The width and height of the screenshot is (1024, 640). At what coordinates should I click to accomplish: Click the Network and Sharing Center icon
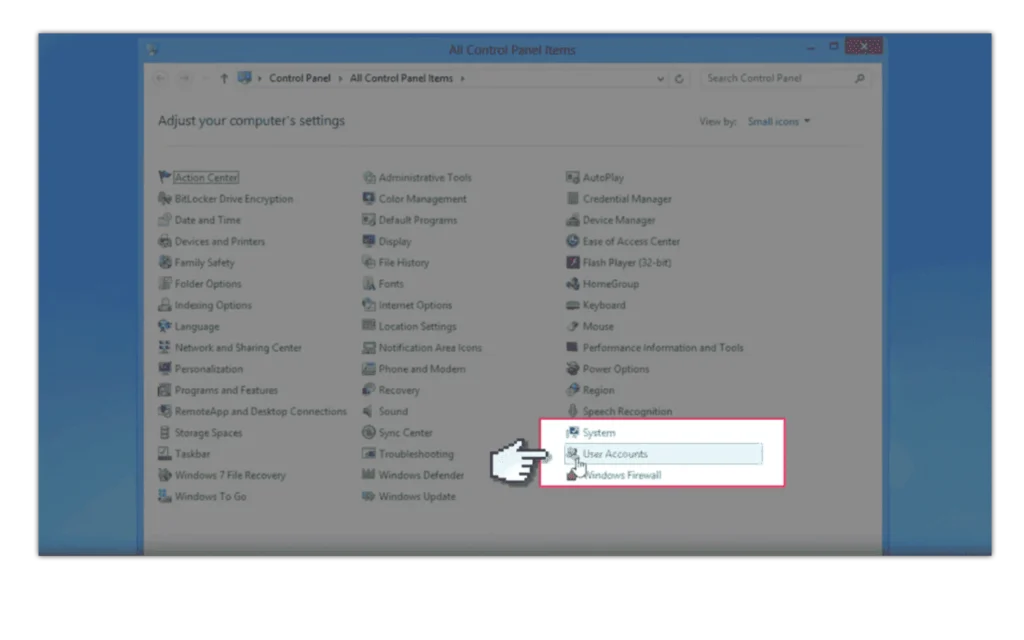click(165, 347)
